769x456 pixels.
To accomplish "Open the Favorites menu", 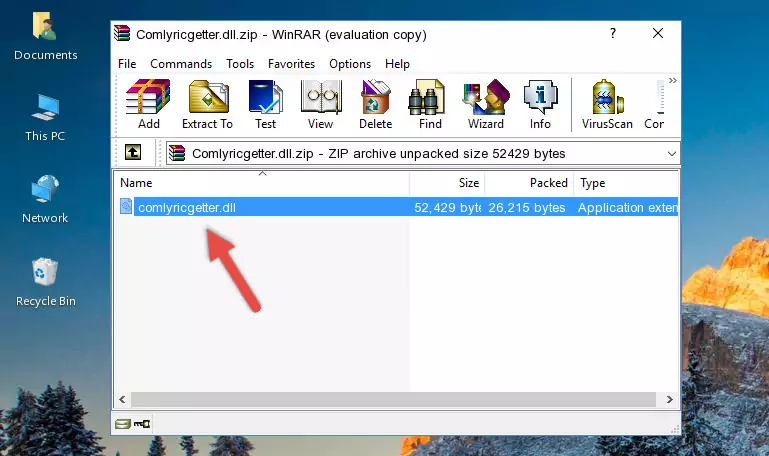I will (x=291, y=64).
